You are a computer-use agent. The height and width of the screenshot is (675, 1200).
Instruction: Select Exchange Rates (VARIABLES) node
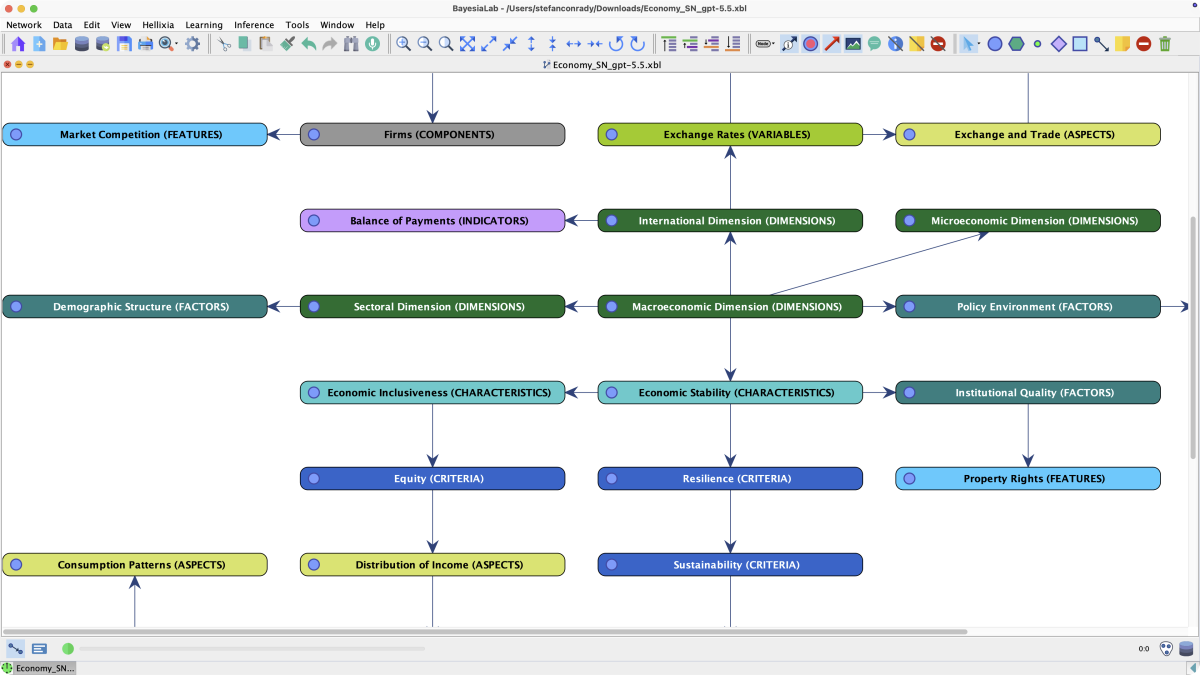pyautogui.click(x=730, y=135)
